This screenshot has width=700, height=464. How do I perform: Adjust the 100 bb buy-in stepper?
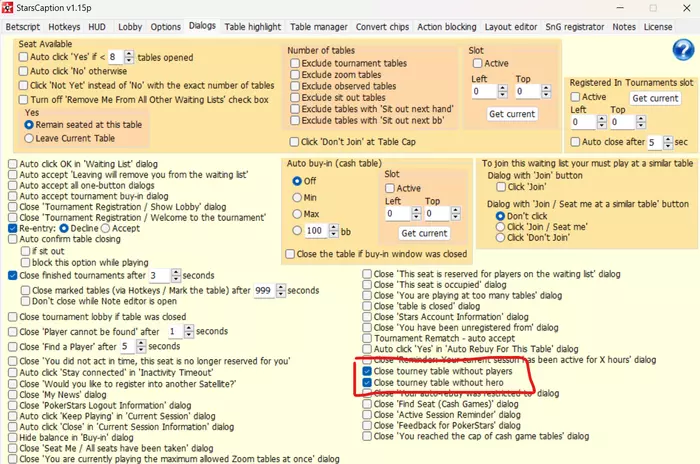[333, 231]
